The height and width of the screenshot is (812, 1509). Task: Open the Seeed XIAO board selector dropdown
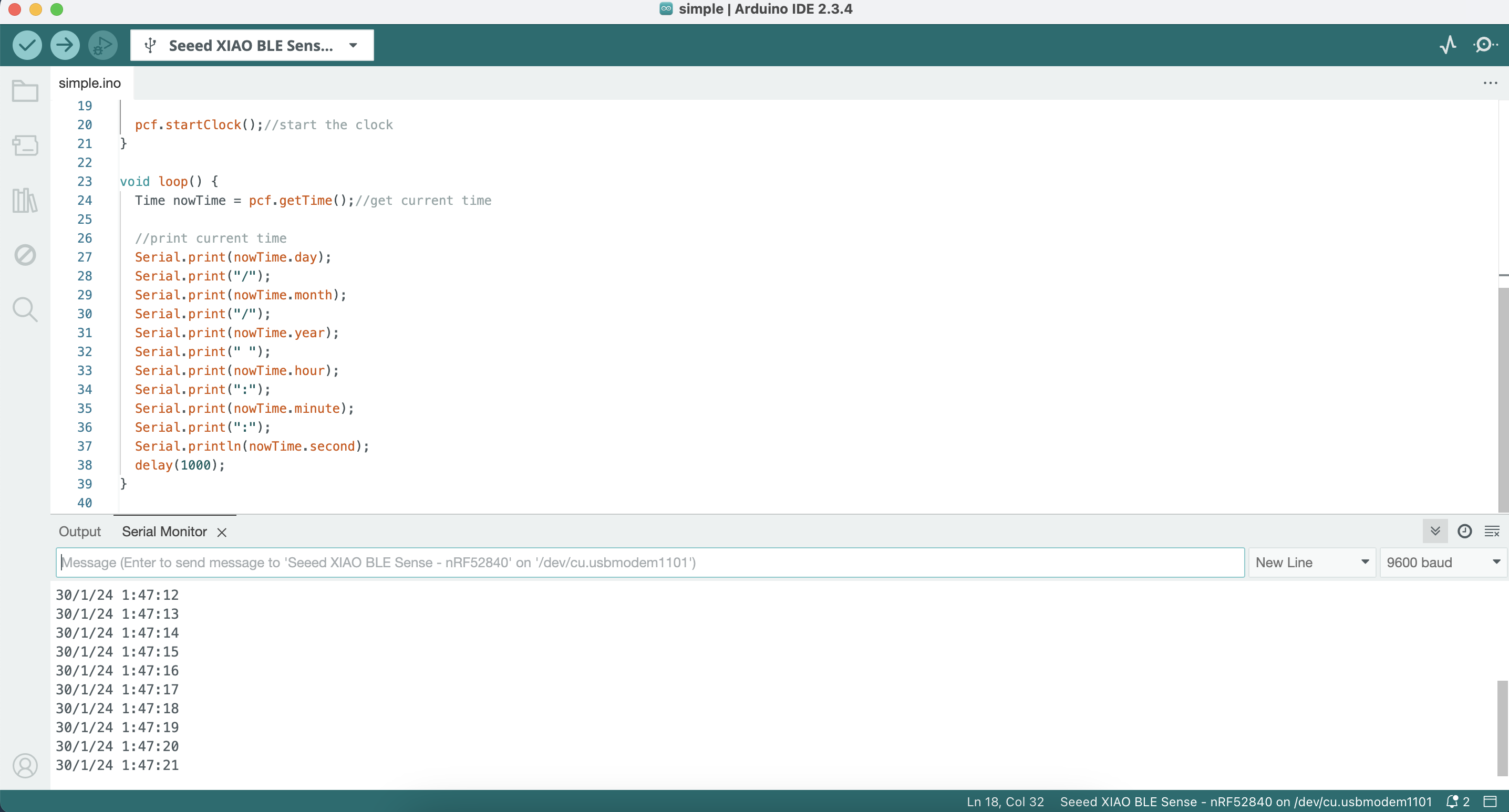[252, 45]
